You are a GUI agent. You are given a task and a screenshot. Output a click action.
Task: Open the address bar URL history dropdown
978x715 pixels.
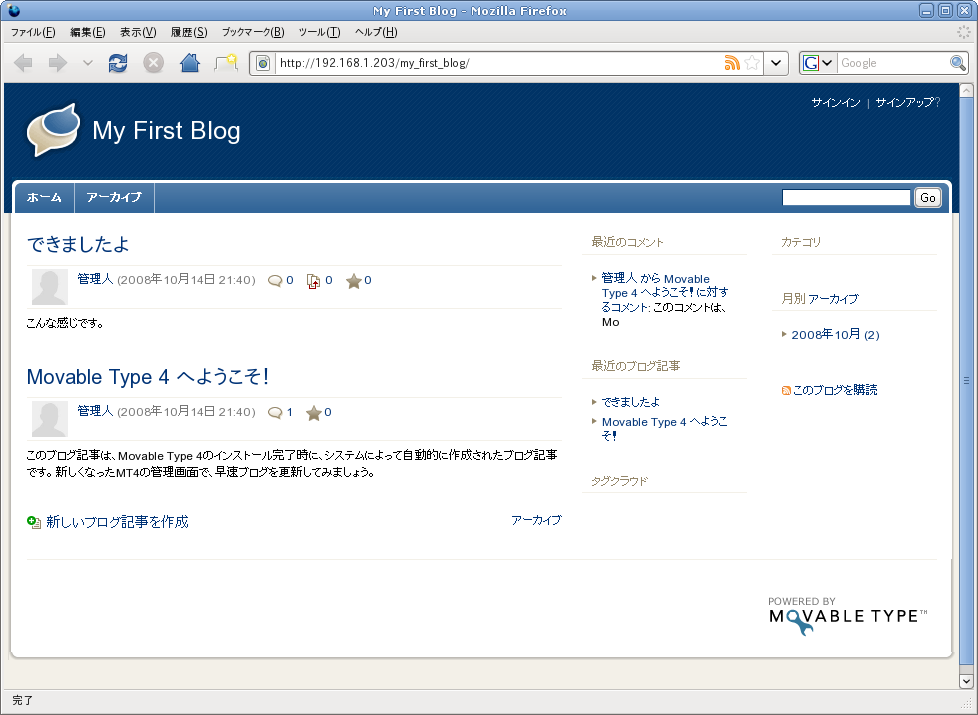click(776, 63)
